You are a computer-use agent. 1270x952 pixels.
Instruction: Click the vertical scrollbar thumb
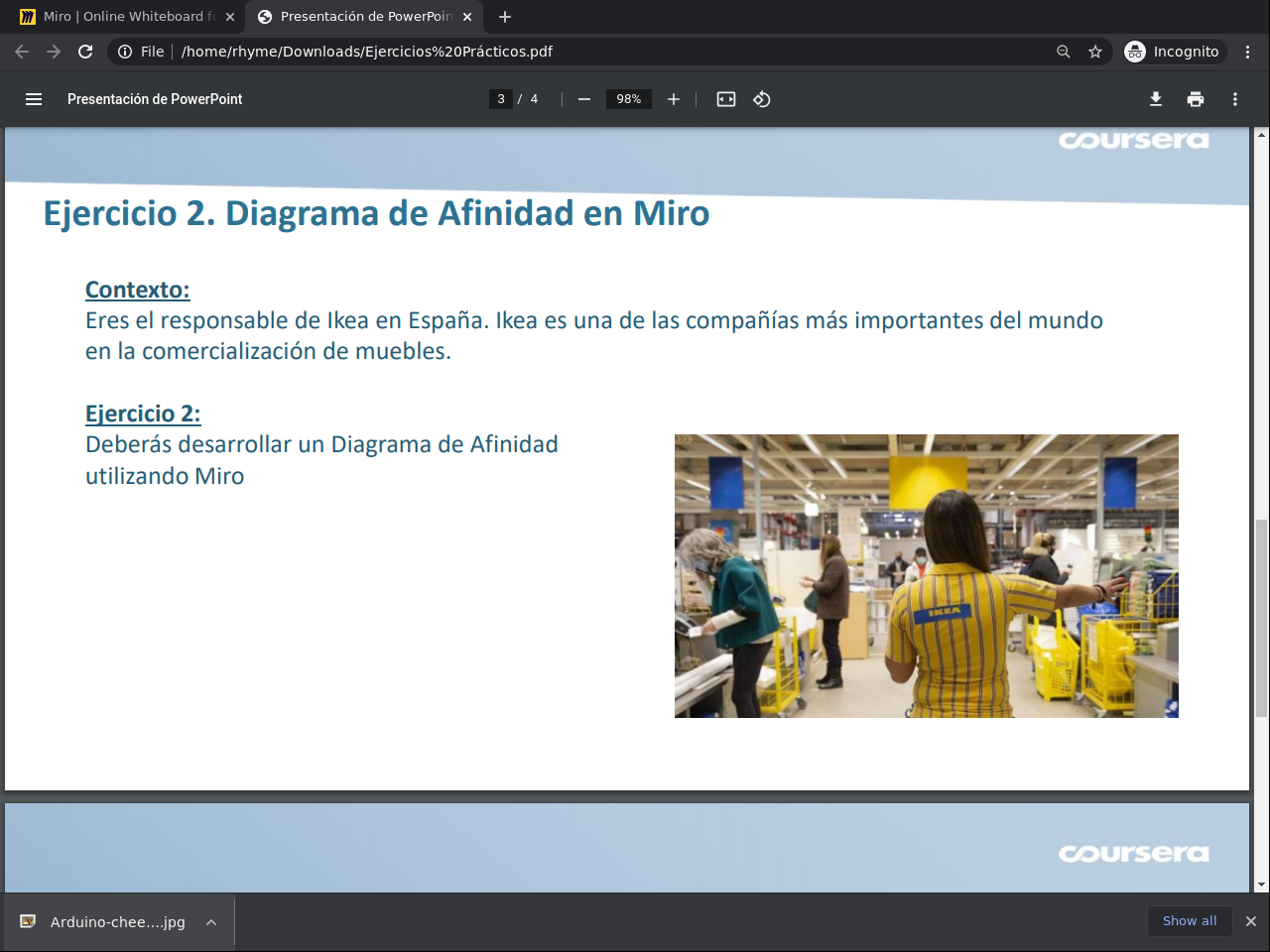[1262, 617]
